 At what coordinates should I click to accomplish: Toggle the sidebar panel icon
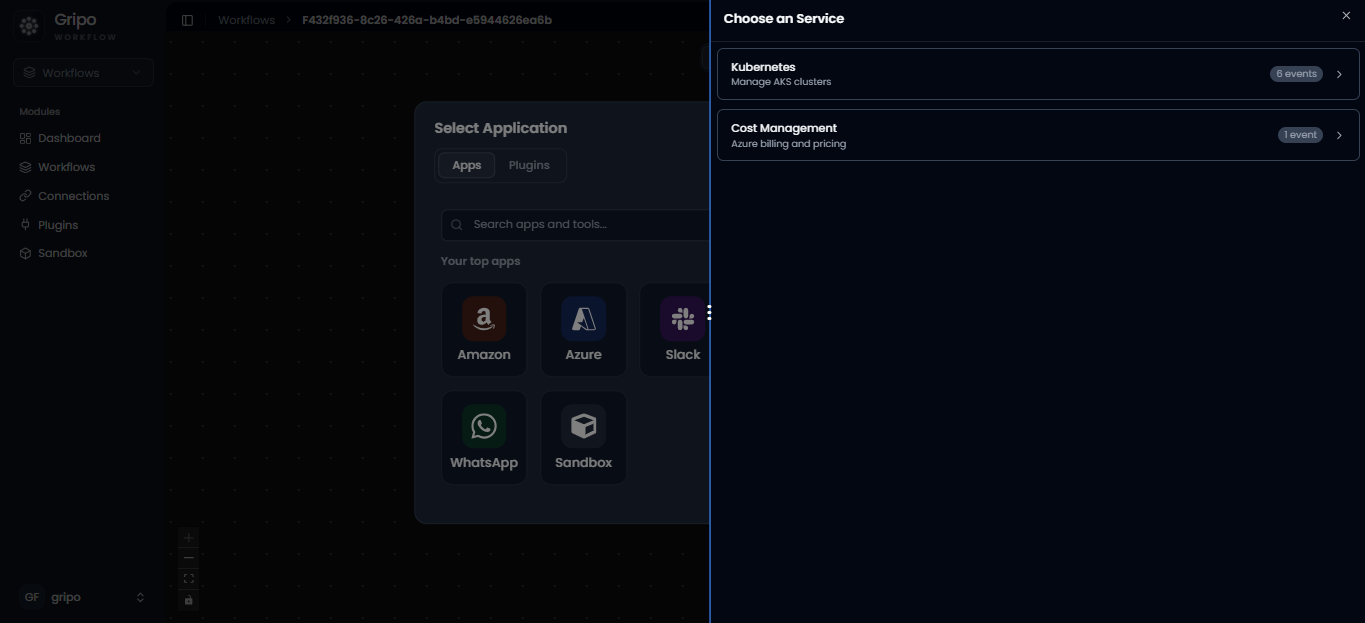[187, 20]
